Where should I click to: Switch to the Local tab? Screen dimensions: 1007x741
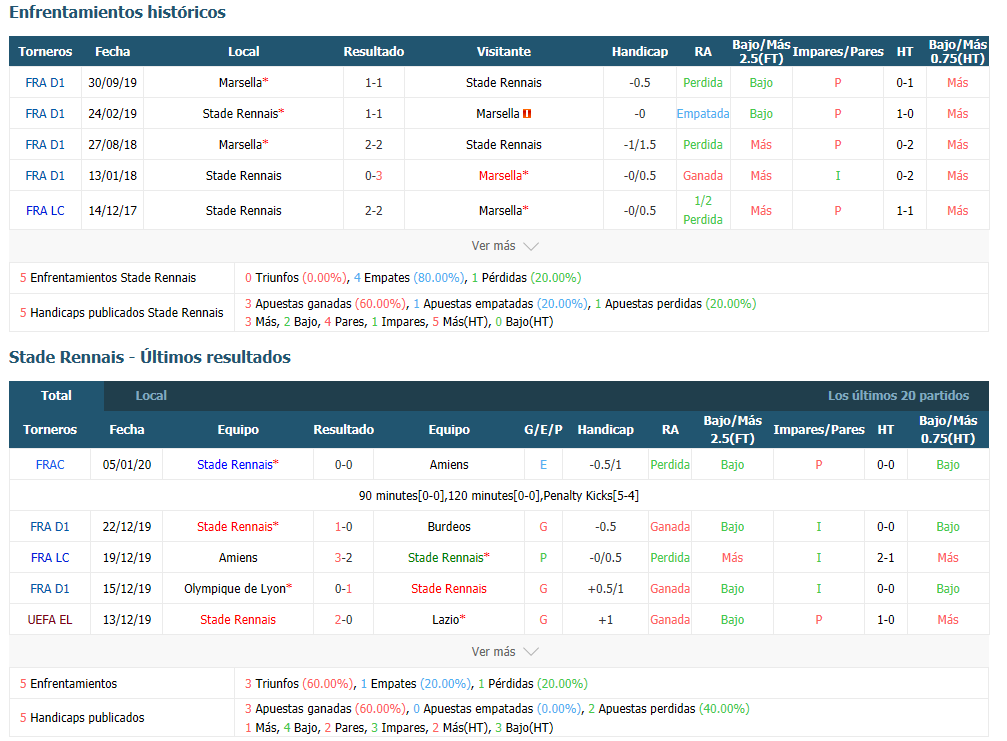click(x=151, y=396)
